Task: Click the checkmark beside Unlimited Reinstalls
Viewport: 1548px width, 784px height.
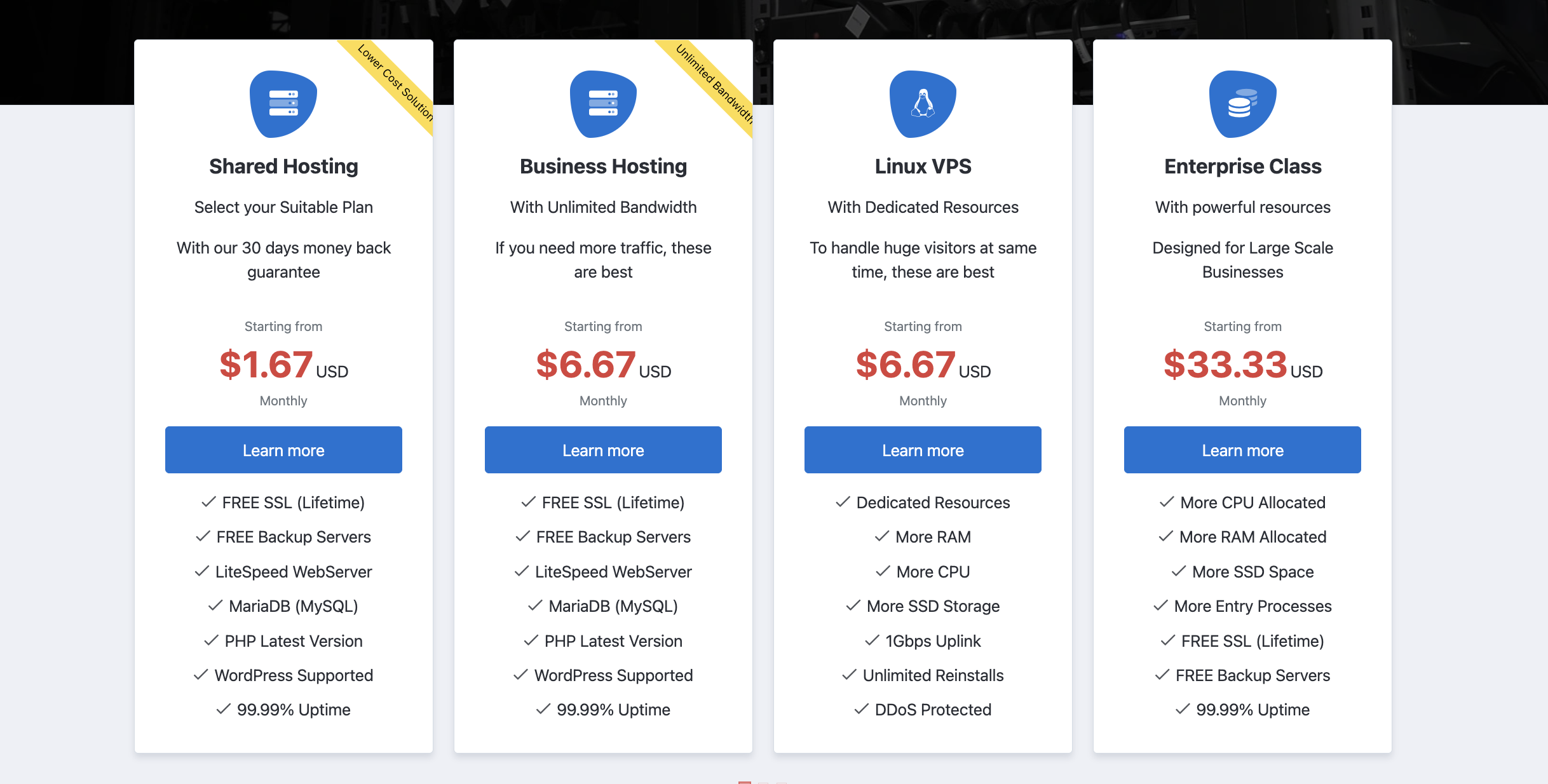Action: [x=849, y=675]
